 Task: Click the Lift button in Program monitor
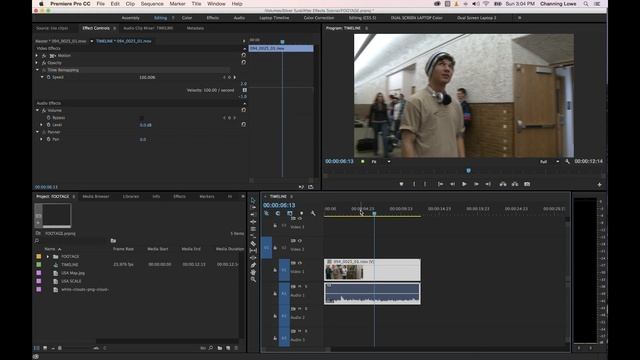[503, 184]
